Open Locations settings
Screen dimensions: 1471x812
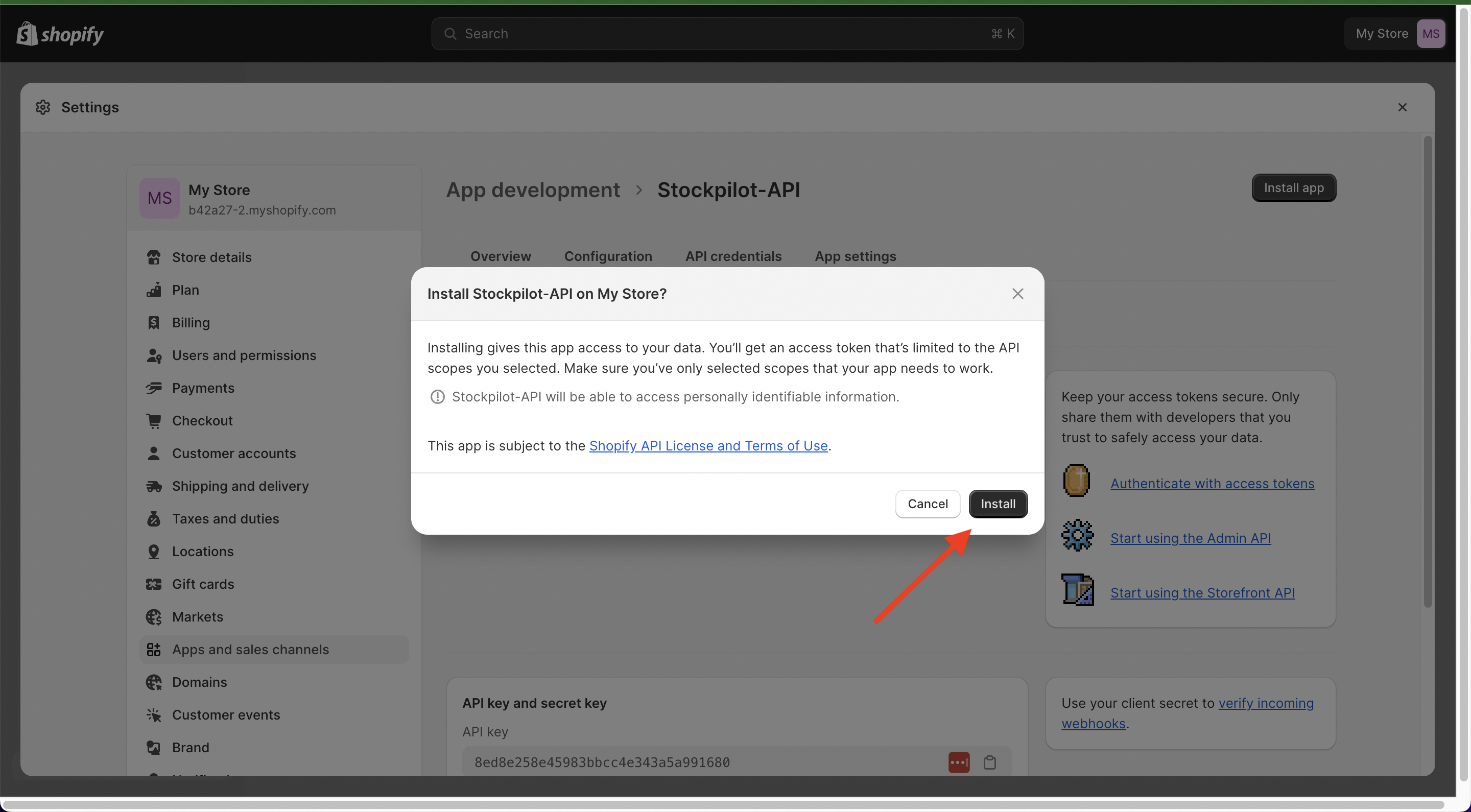[274, 551]
